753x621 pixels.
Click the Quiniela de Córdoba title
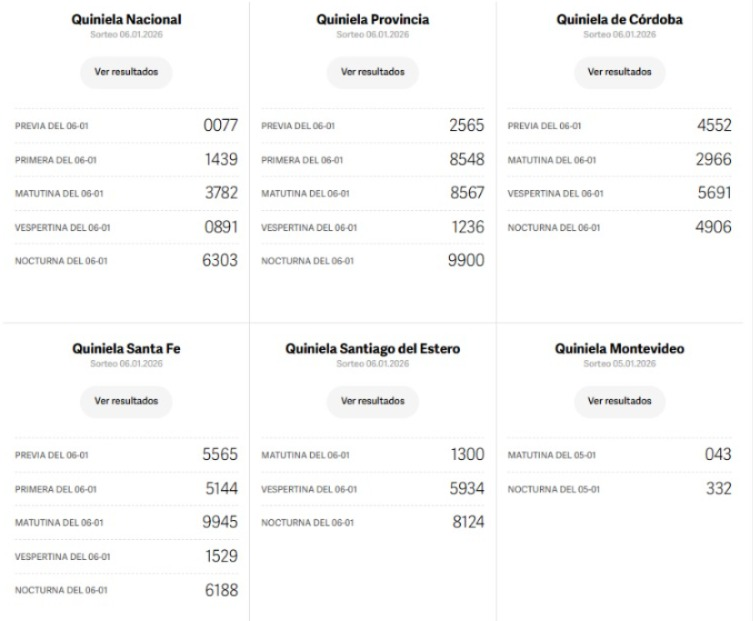pyautogui.click(x=620, y=19)
